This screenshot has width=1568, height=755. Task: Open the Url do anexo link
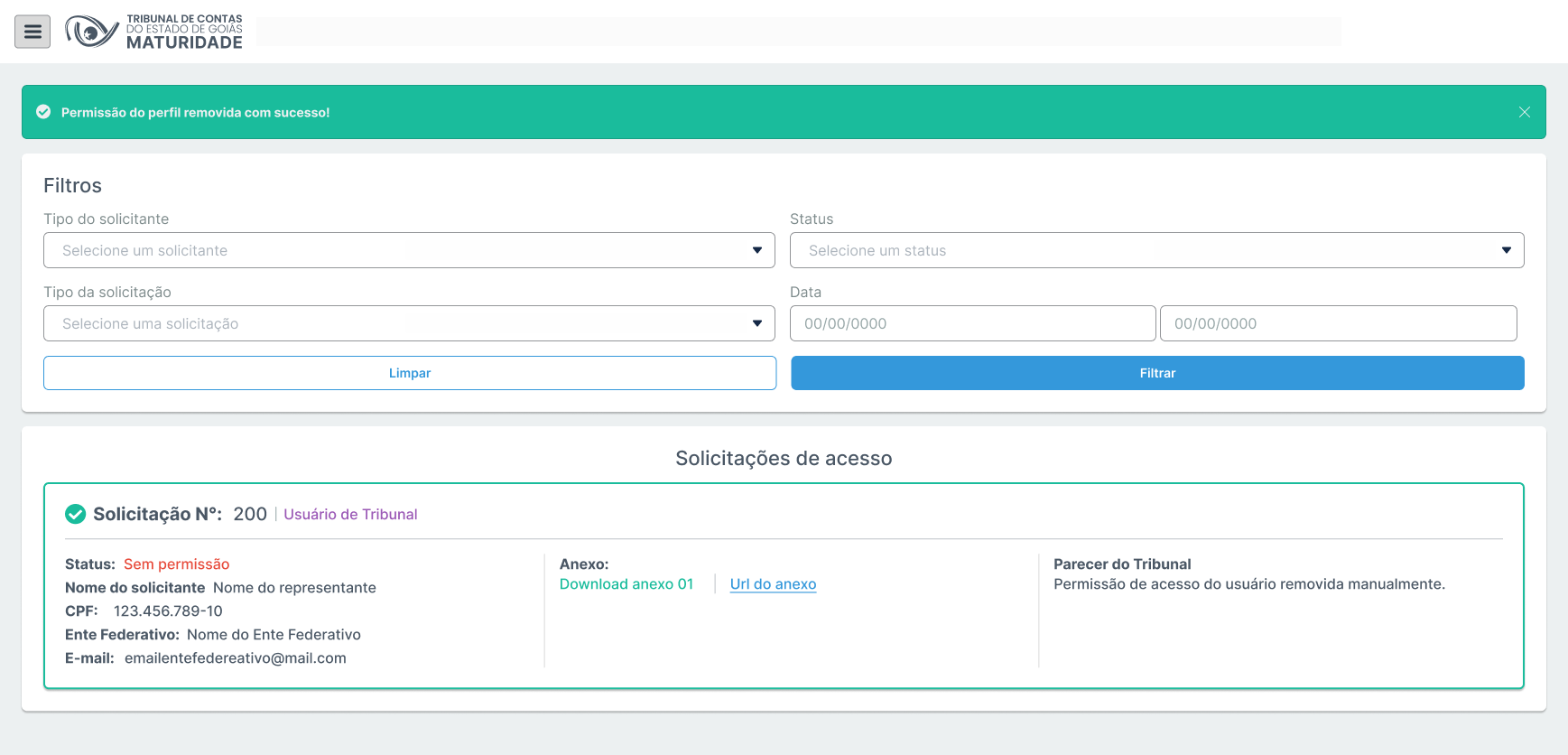[x=773, y=584]
